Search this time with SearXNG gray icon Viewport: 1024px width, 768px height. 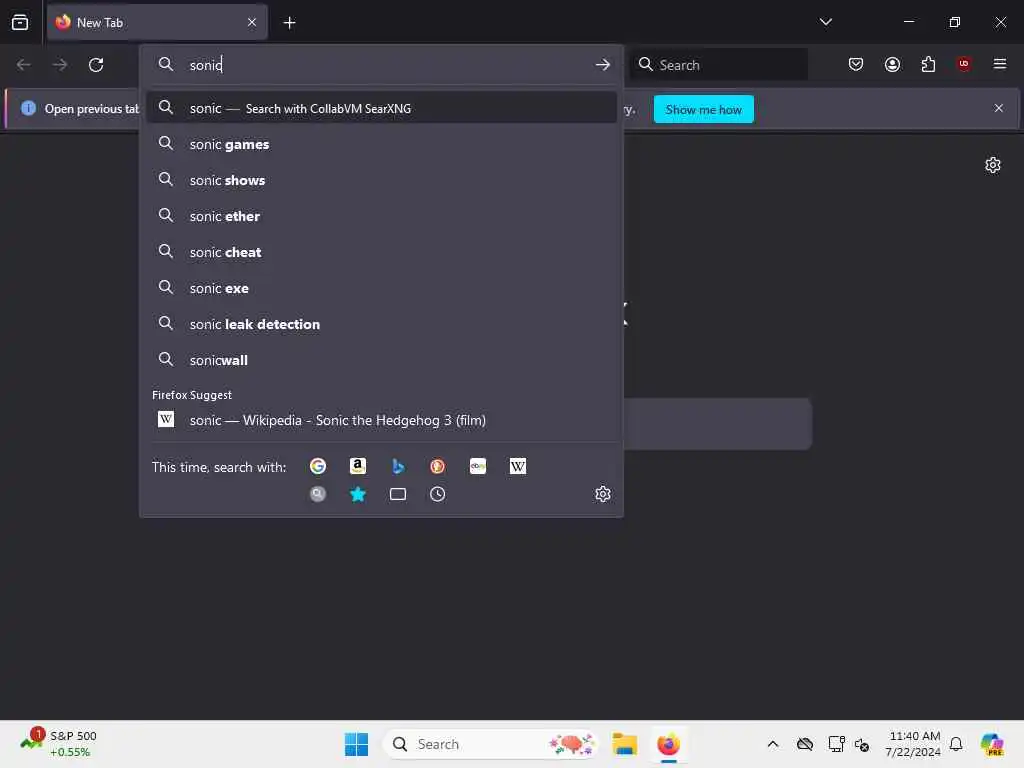click(318, 494)
